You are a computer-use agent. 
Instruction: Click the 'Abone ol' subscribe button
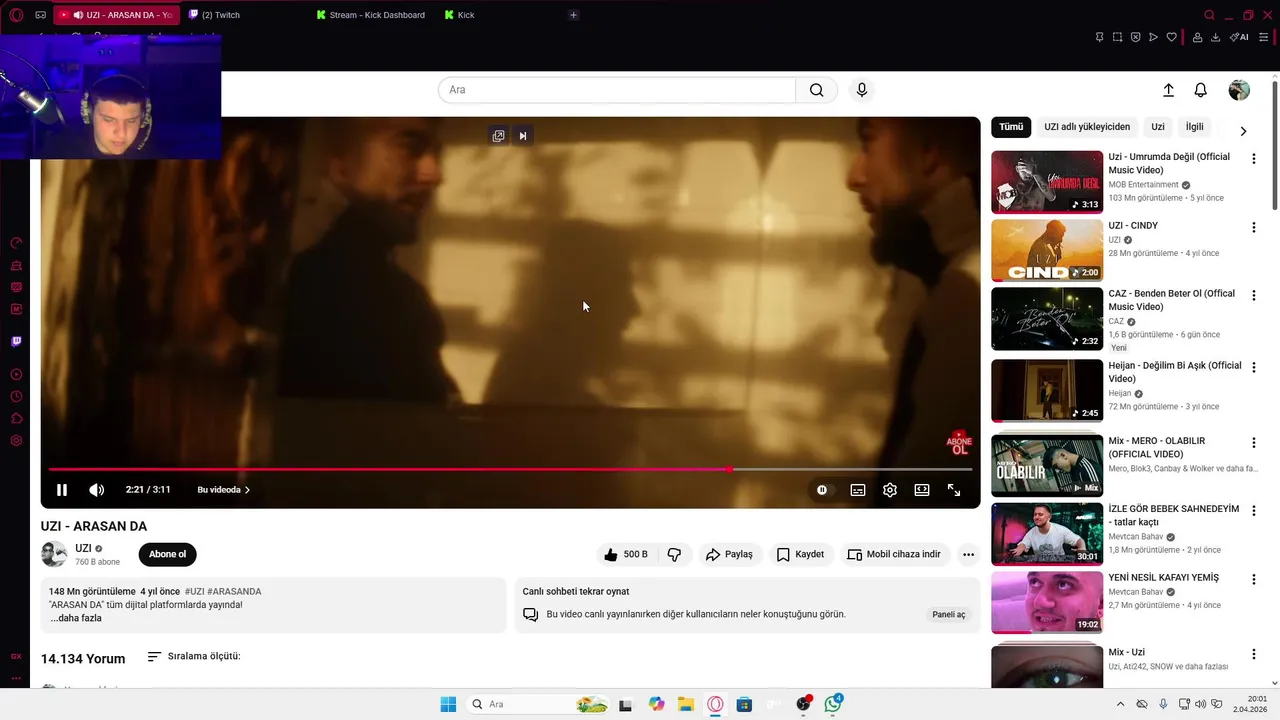point(167,554)
